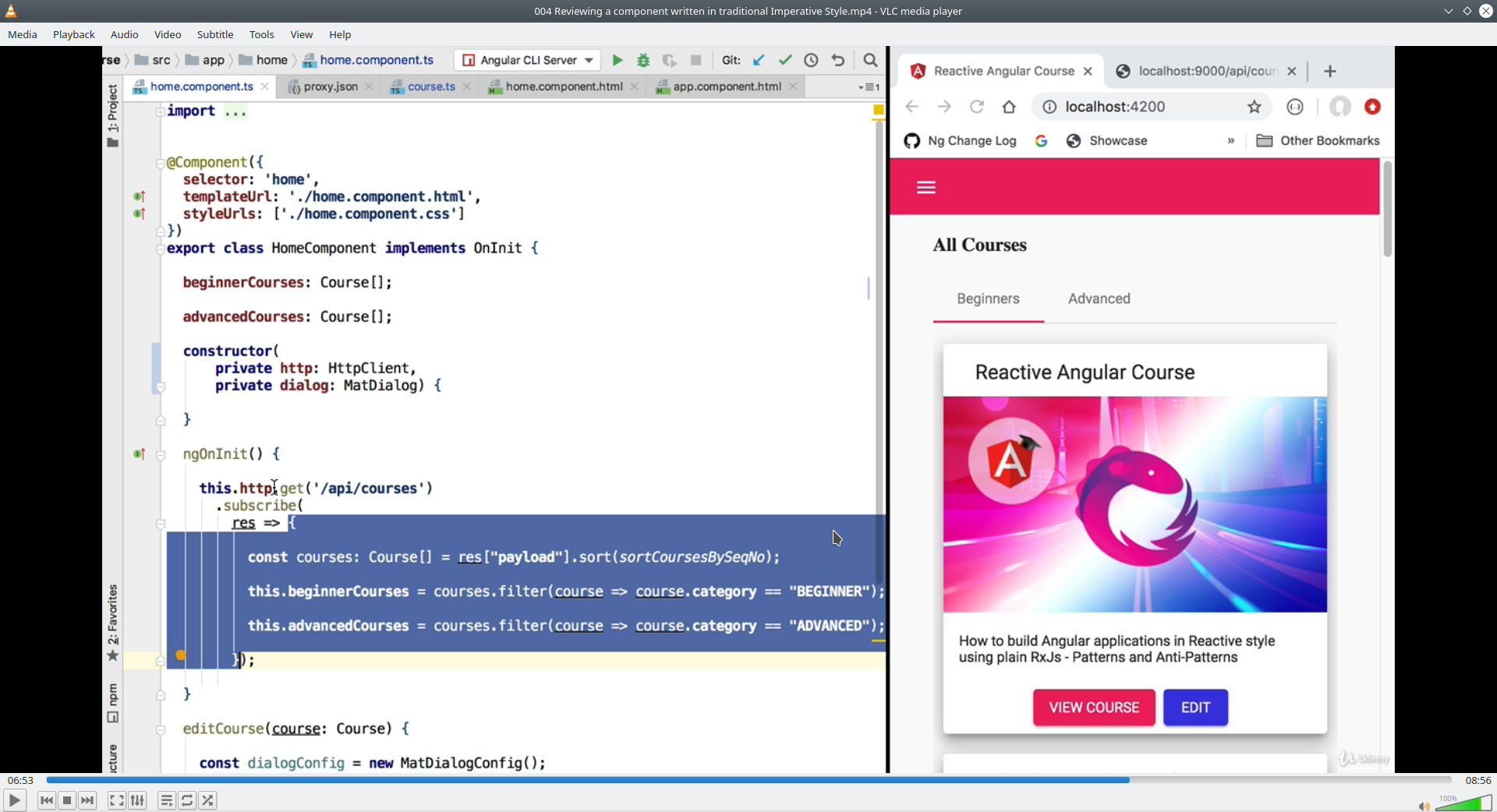Open the Playback menu
Viewport: 1497px width, 812px height.
[74, 34]
